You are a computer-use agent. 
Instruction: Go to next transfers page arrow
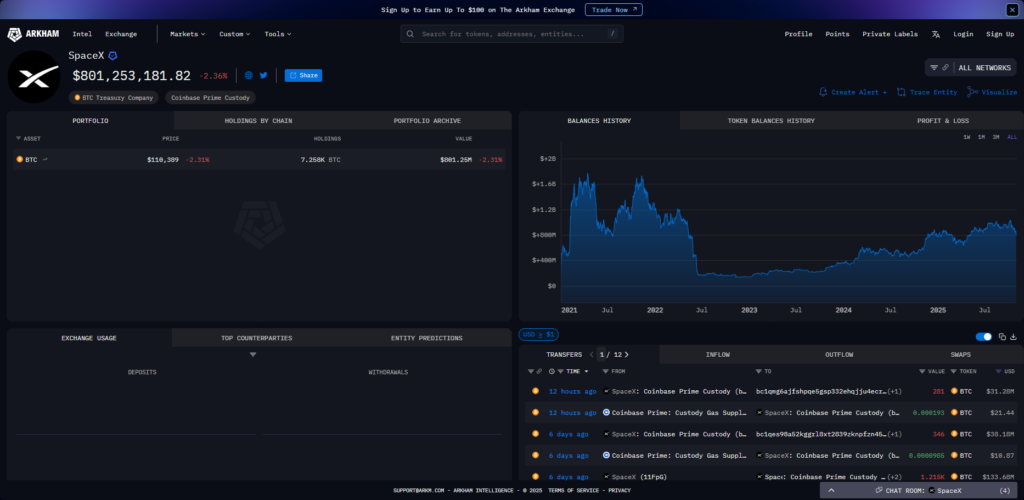(x=627, y=354)
